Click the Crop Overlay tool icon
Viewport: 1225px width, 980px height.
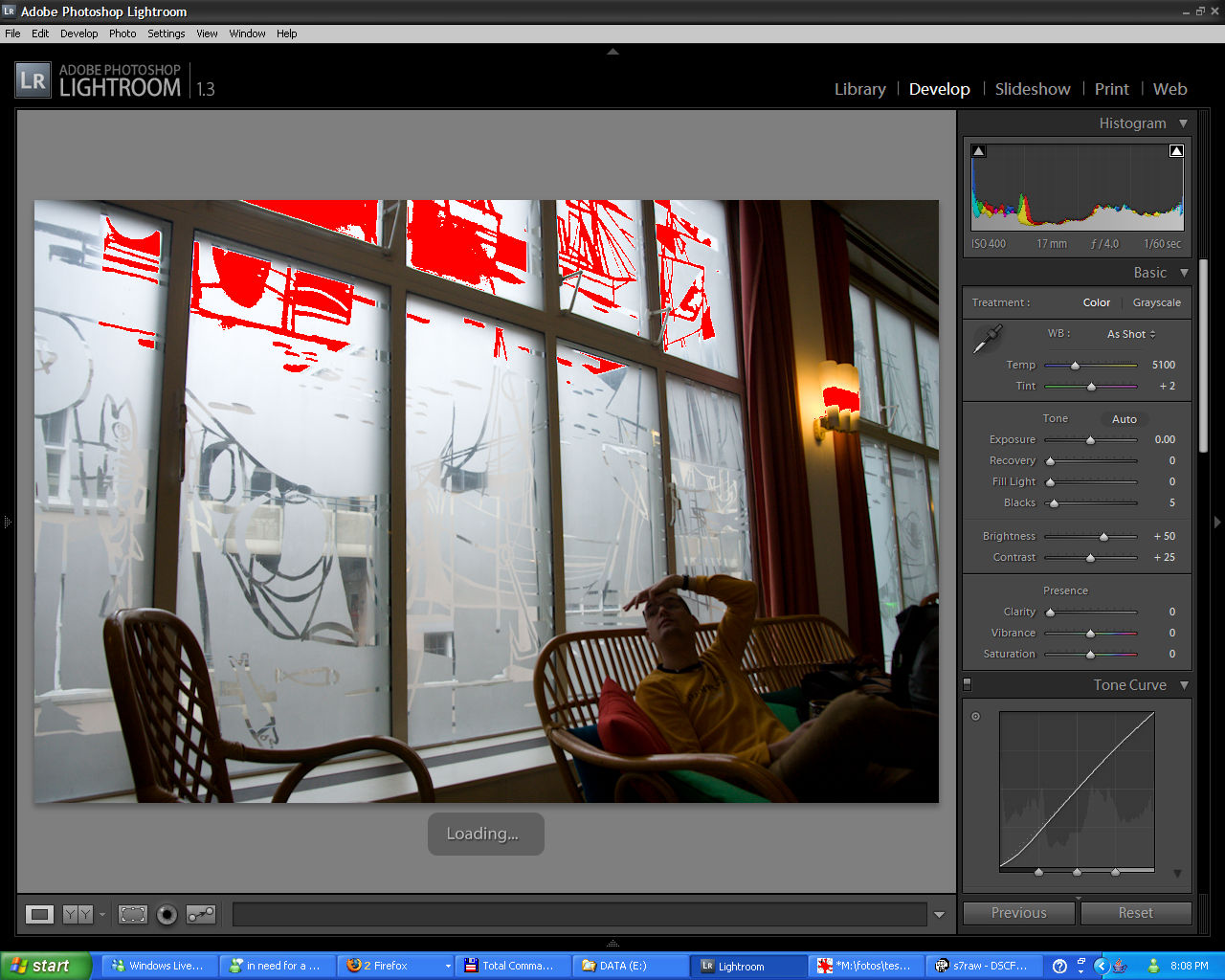pyautogui.click(x=132, y=915)
